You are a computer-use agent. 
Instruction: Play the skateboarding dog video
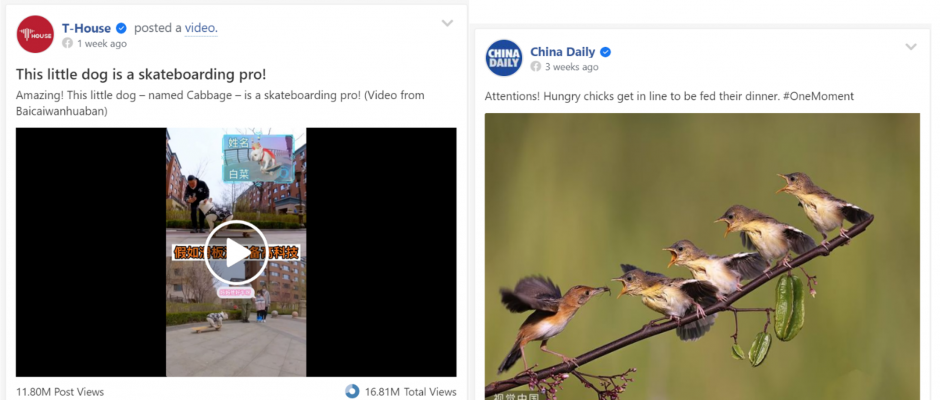[x=236, y=253]
